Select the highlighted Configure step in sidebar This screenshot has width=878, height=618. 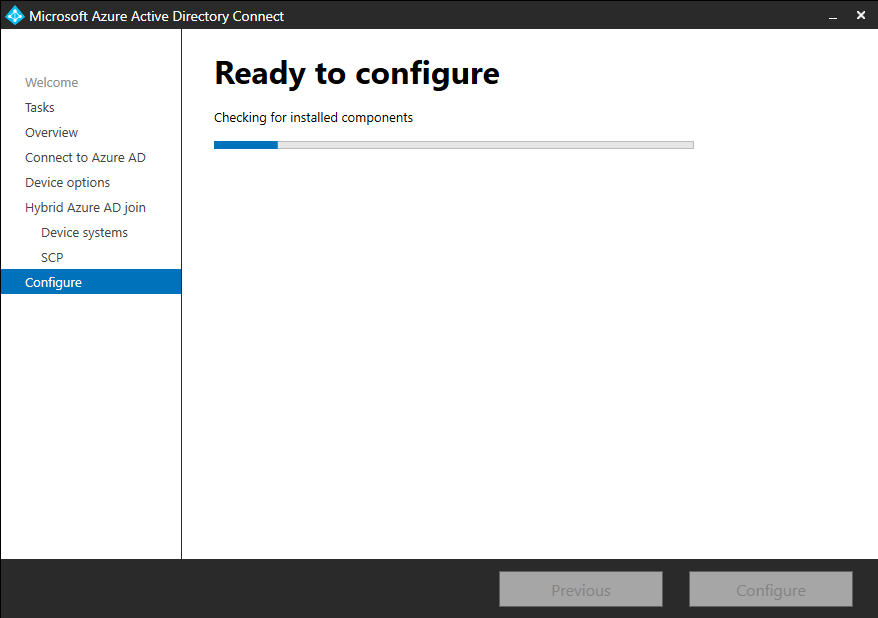(x=91, y=282)
